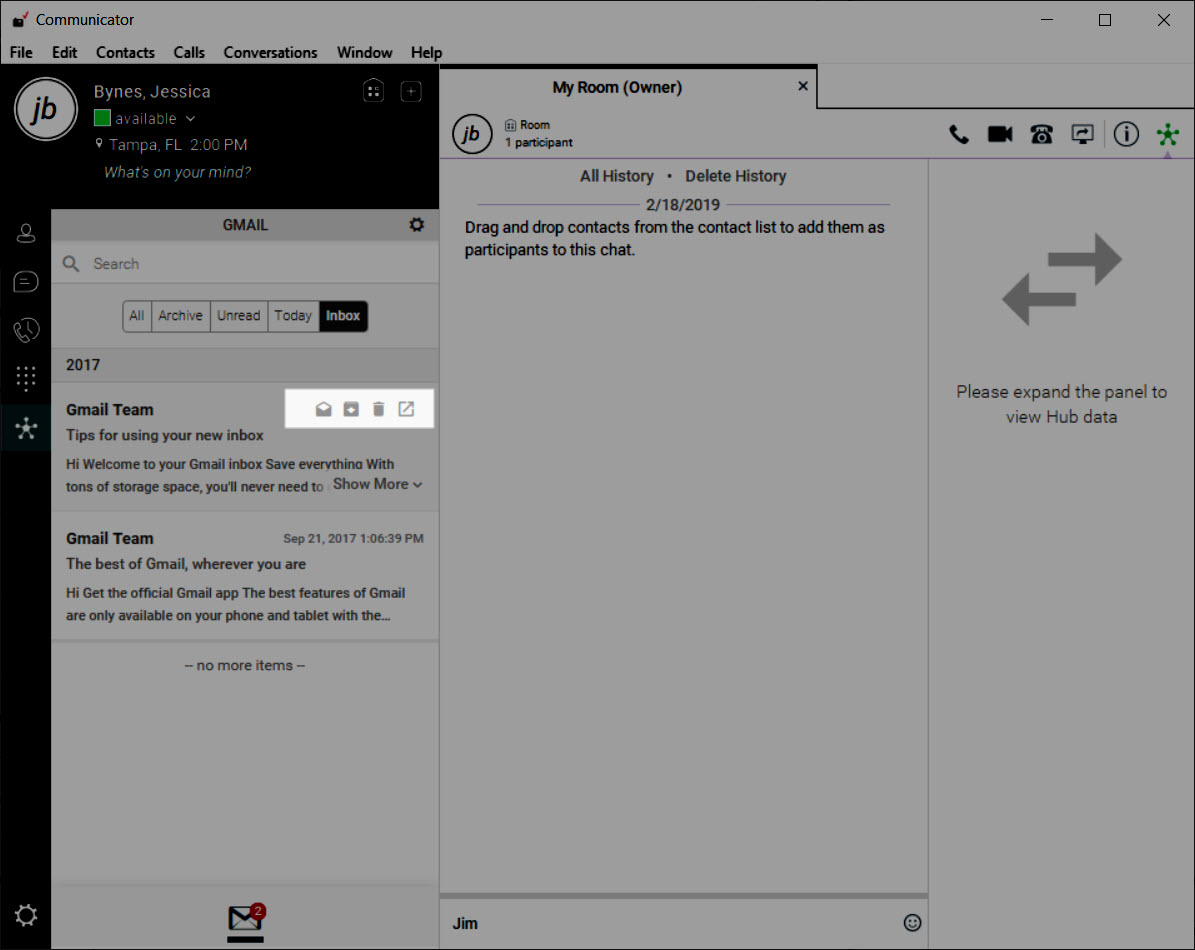Select the All email filter
Screen dimensions: 1195x950
coord(136,315)
